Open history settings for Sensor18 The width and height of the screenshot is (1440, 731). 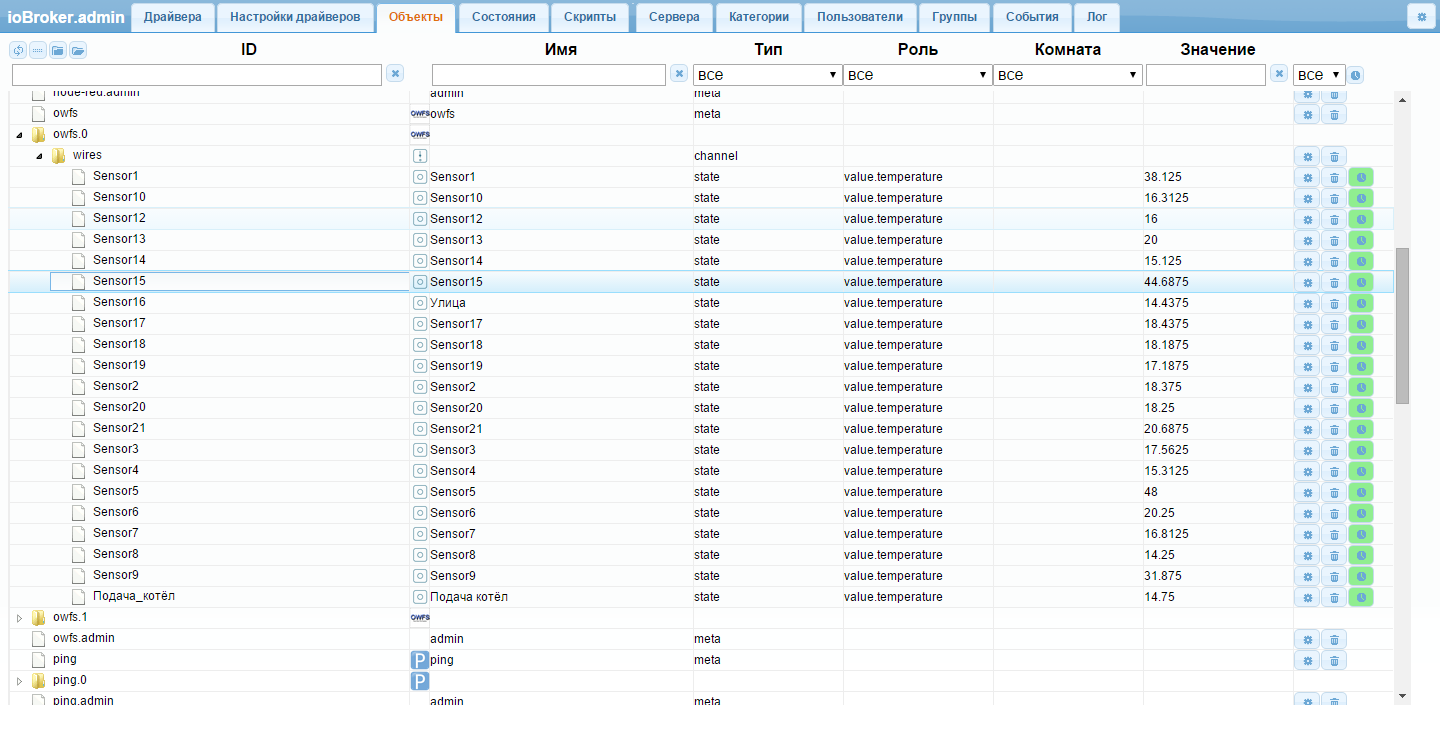(1361, 345)
